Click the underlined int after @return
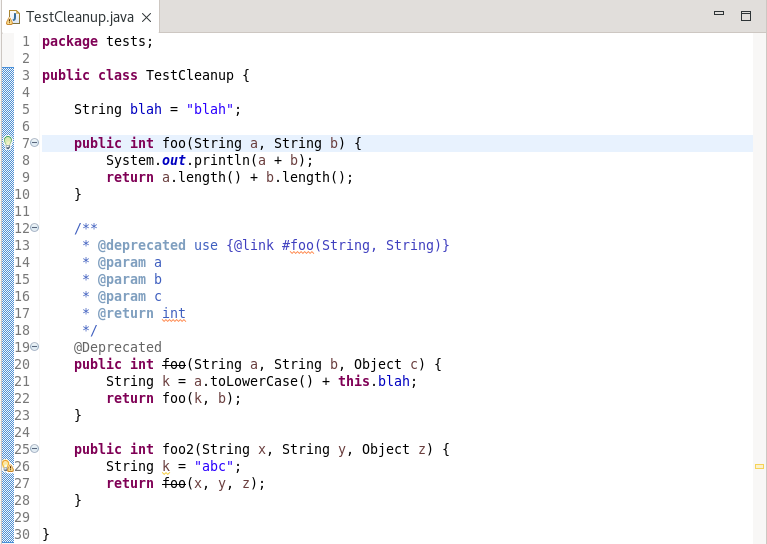The height and width of the screenshot is (544, 767). (x=174, y=313)
